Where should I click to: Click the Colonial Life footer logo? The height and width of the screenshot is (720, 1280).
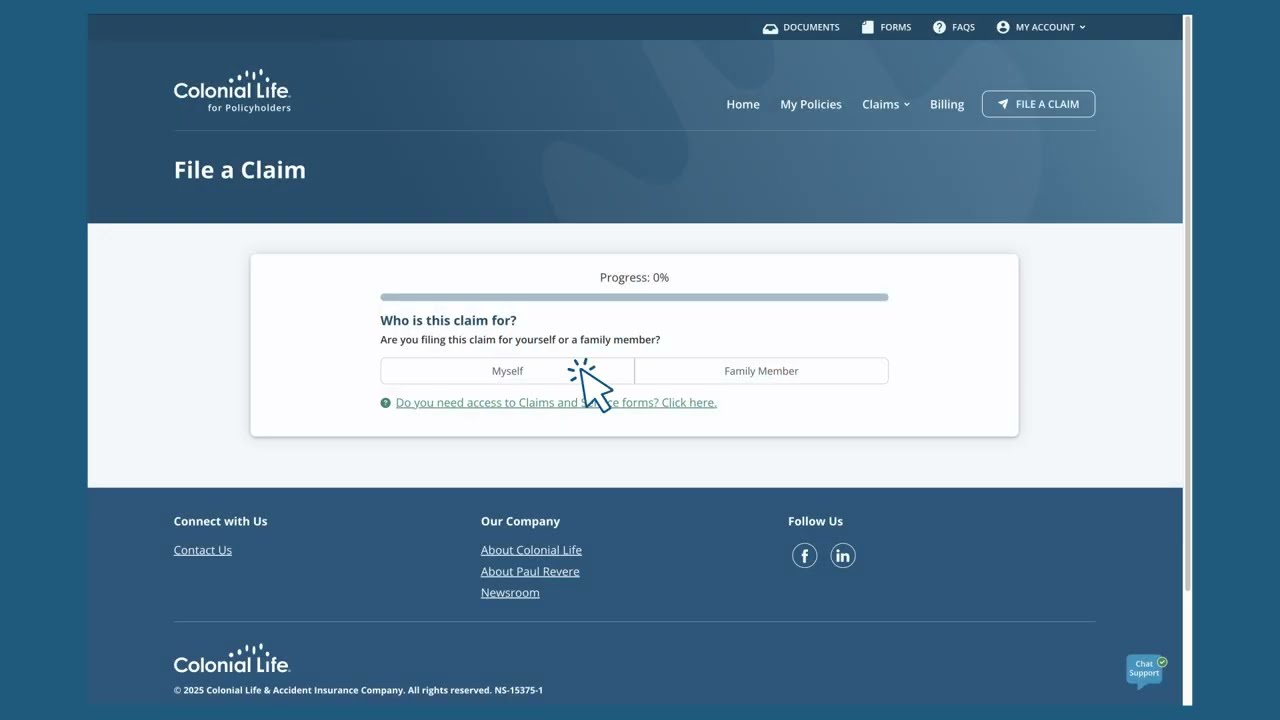(232, 658)
